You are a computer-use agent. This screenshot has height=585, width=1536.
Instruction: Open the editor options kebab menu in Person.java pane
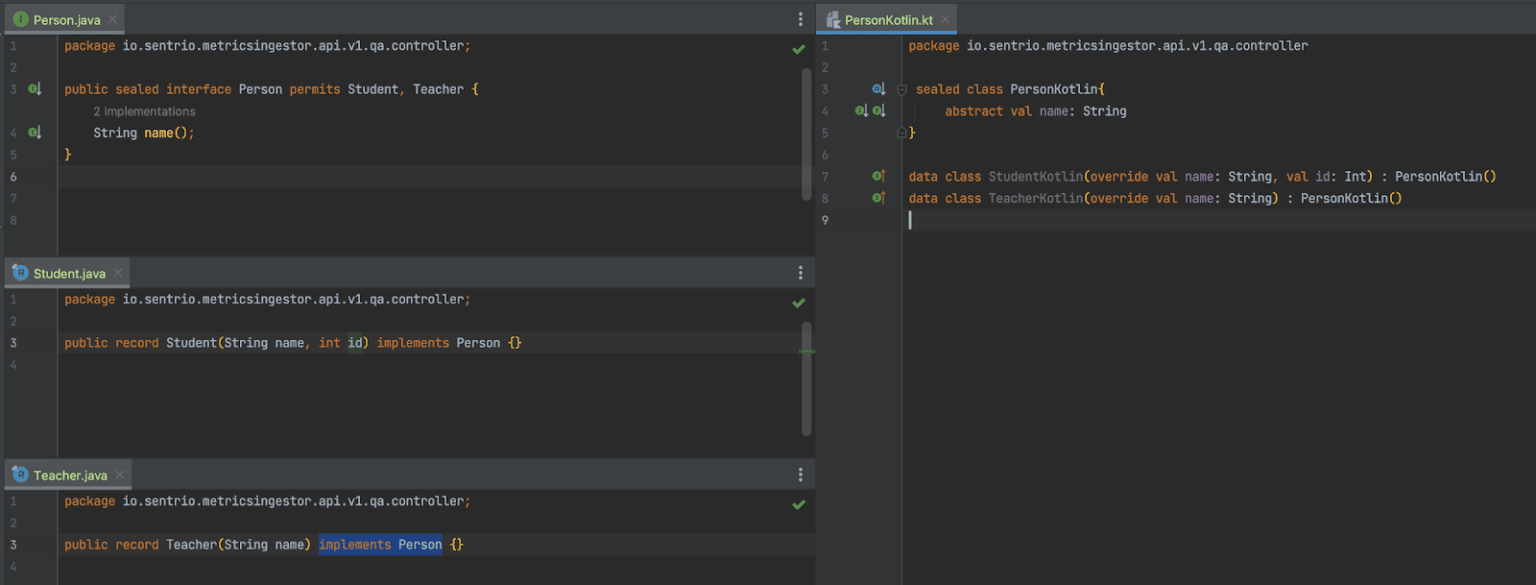tap(799, 18)
